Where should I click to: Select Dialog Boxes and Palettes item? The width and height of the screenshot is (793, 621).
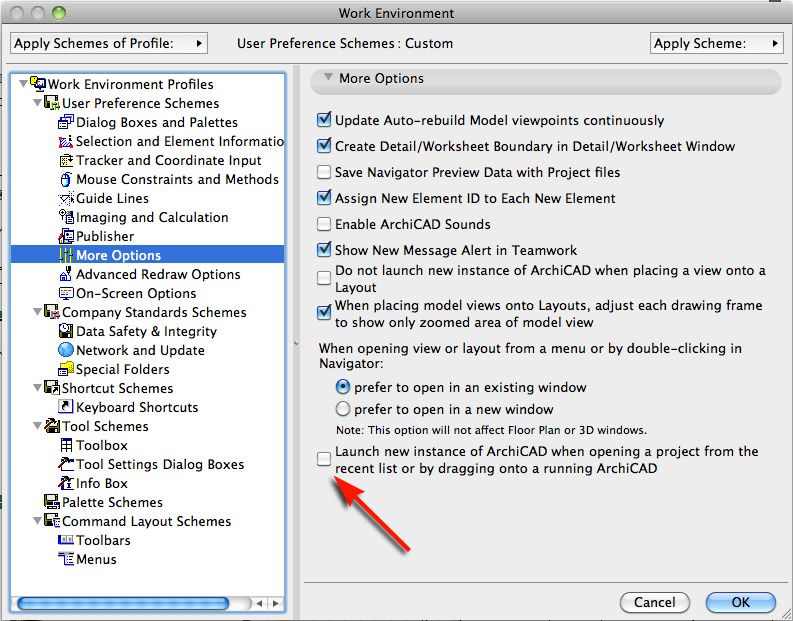coord(157,122)
